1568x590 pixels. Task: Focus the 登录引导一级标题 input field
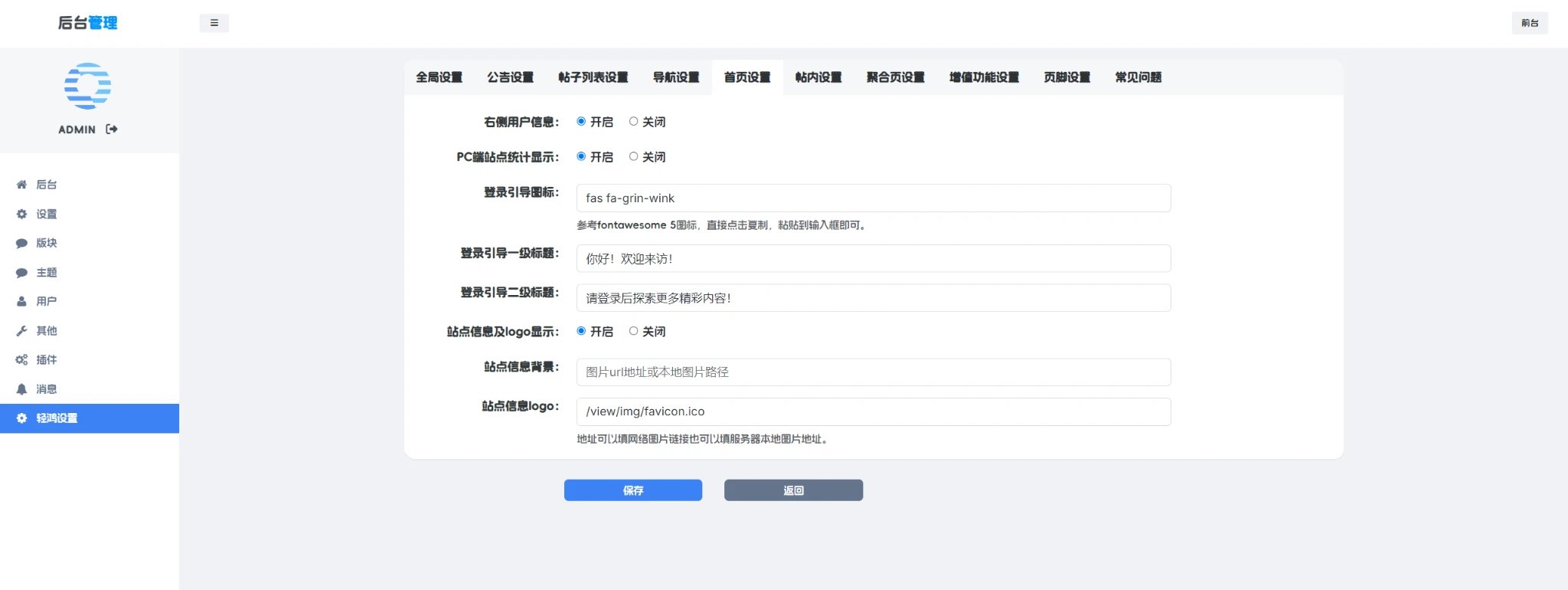coord(874,258)
